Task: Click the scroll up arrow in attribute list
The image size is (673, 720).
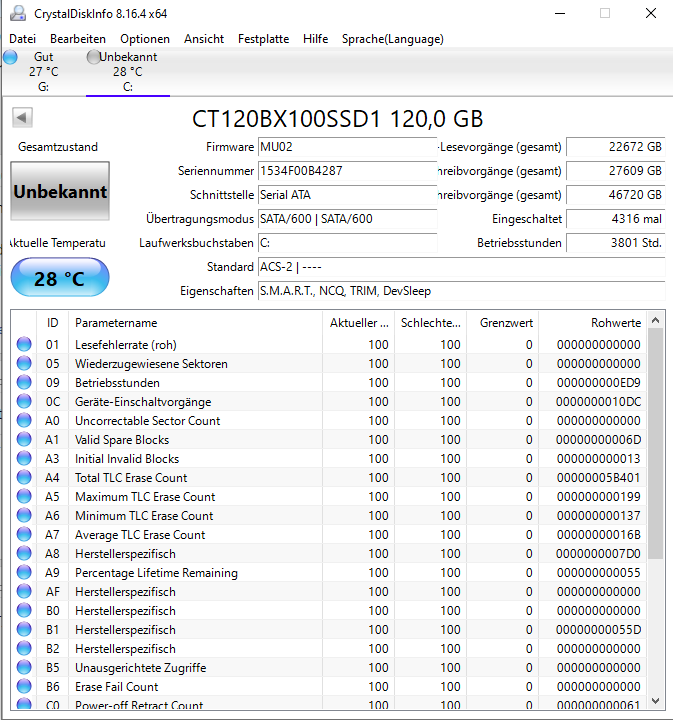Action: [x=656, y=321]
